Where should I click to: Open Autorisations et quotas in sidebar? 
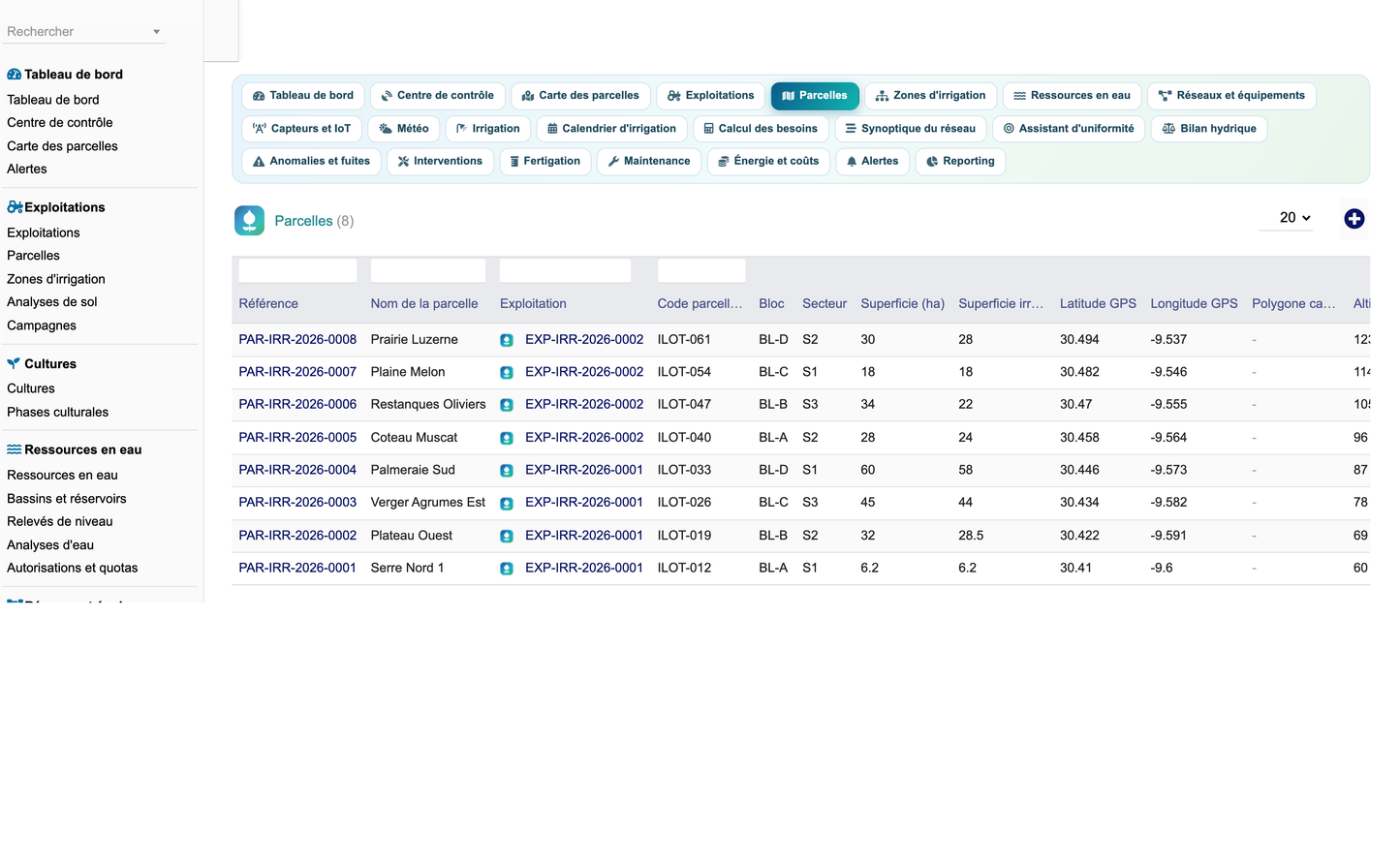[x=73, y=569]
